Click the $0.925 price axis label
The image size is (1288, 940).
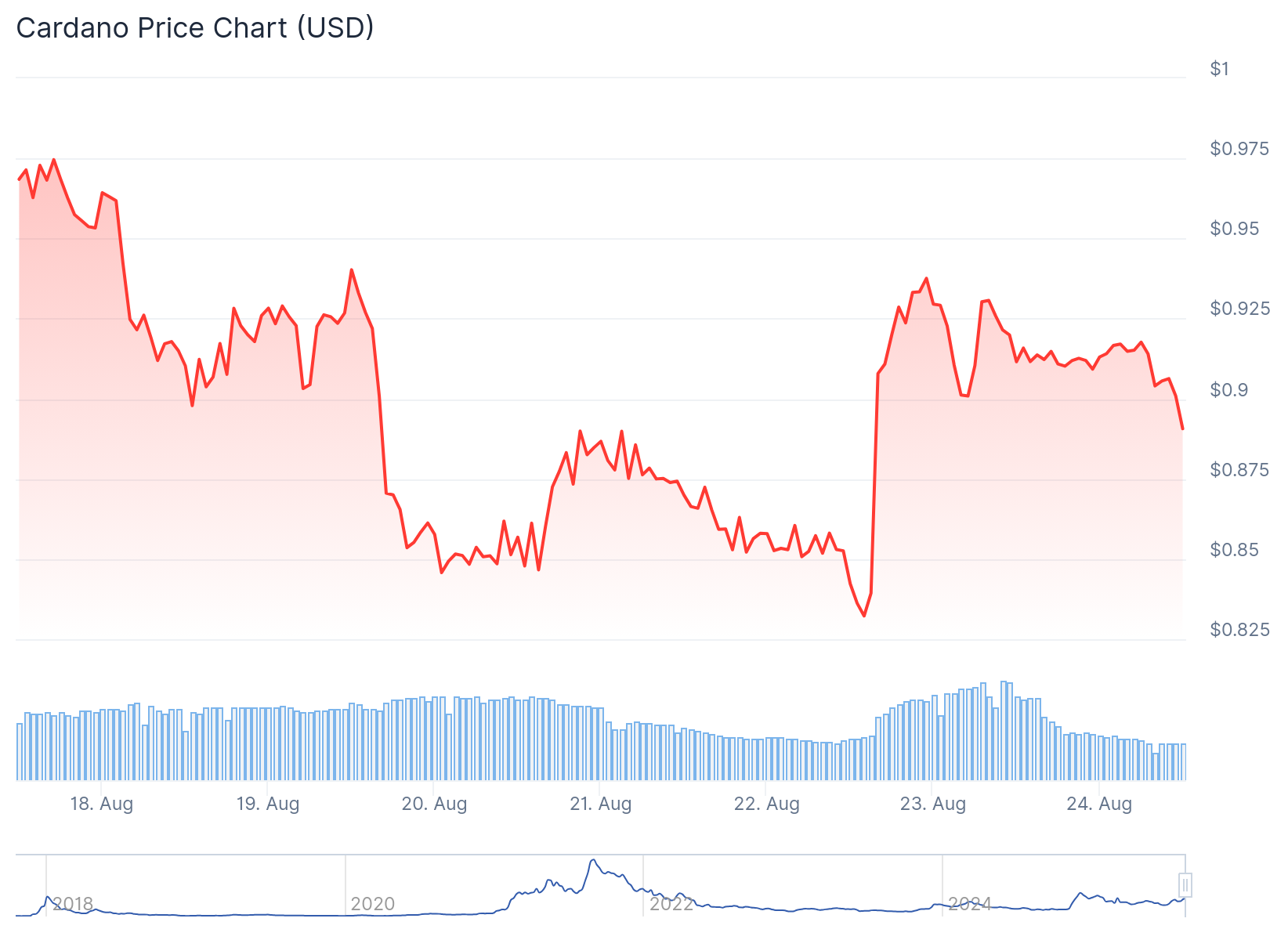(x=1239, y=309)
